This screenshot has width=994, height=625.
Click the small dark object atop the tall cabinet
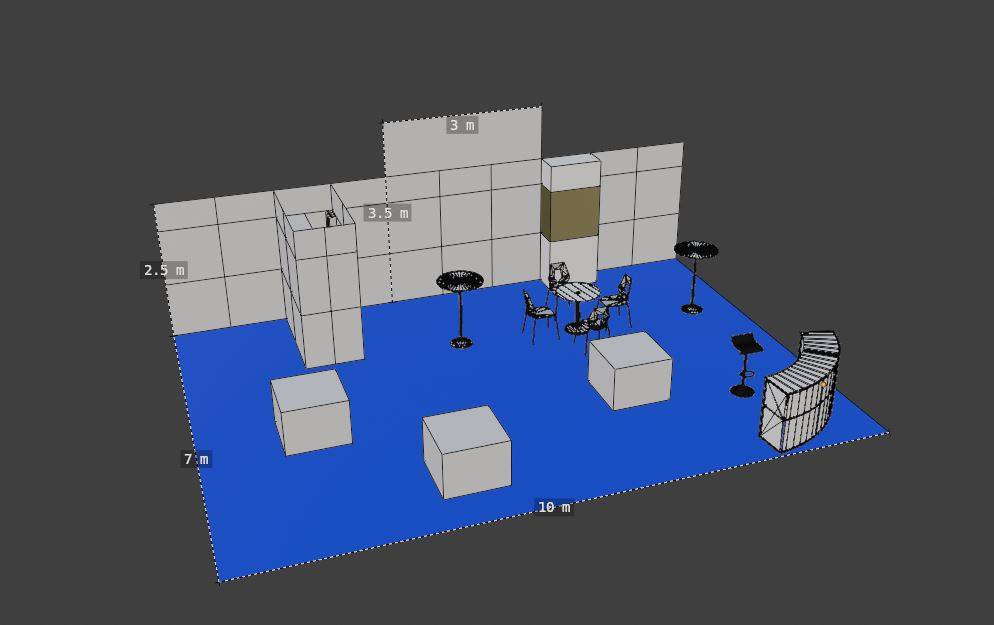pyautogui.click(x=329, y=218)
